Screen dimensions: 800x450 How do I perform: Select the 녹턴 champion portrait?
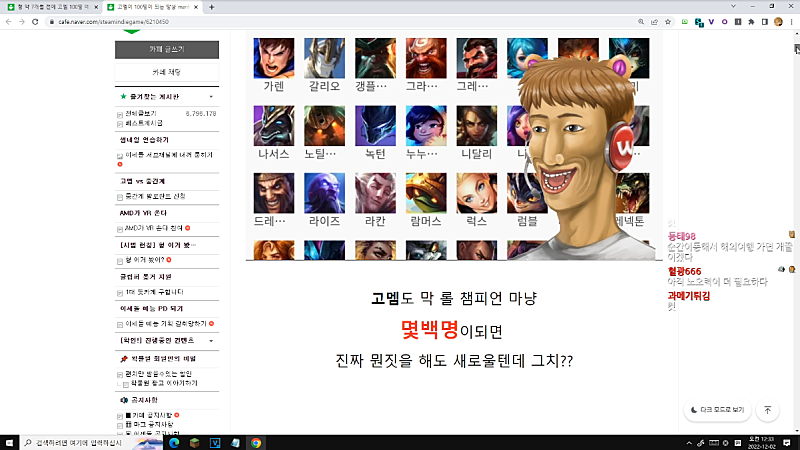(375, 126)
